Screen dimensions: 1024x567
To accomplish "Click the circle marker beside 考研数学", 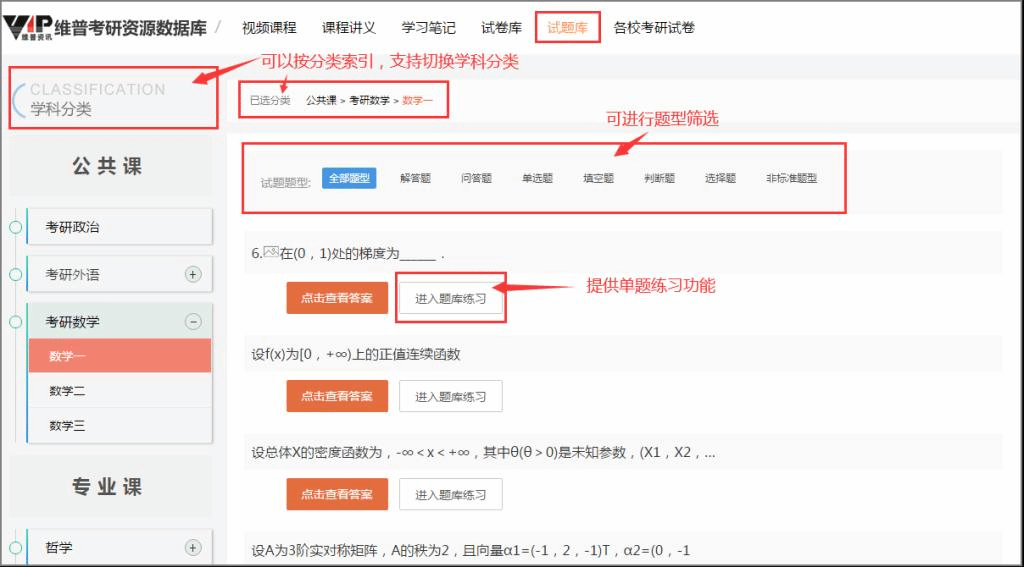I will click(15, 322).
